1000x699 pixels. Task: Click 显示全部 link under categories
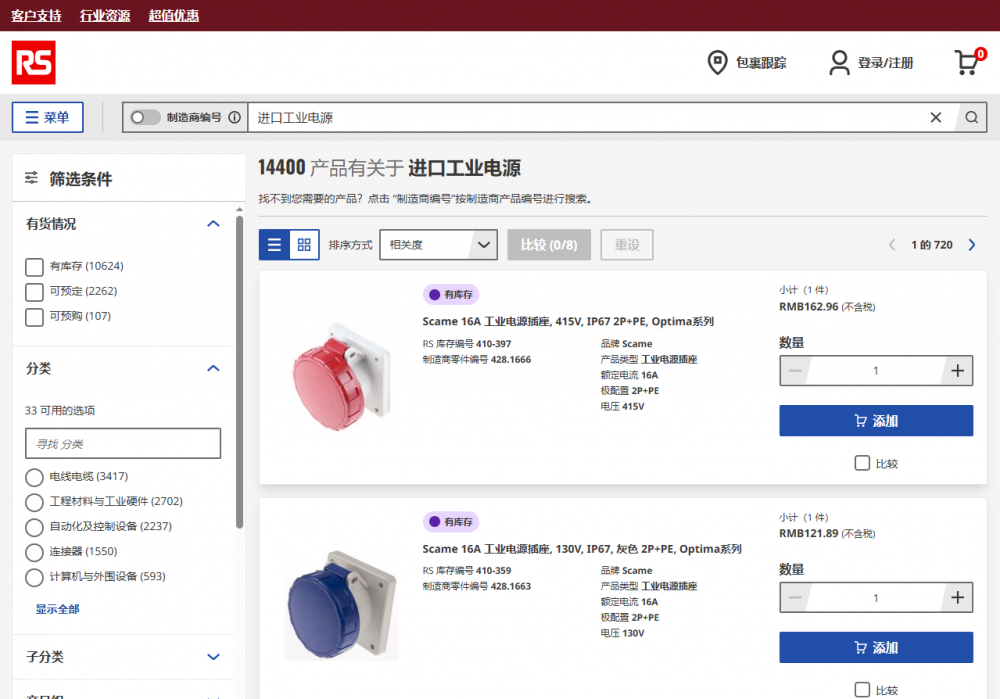[x=57, y=609]
